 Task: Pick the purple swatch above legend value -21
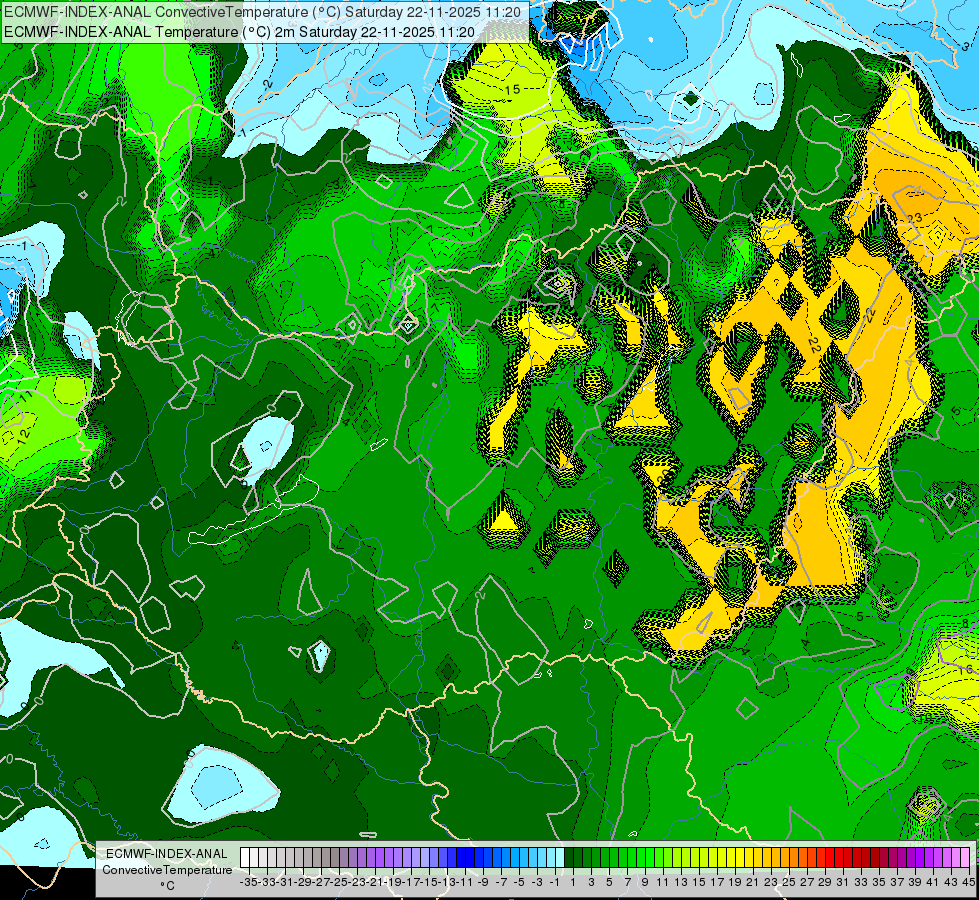[370, 858]
